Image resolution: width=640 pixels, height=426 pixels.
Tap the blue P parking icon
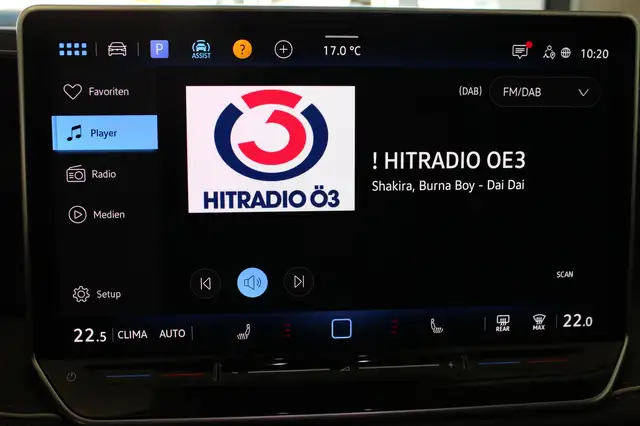tap(159, 49)
